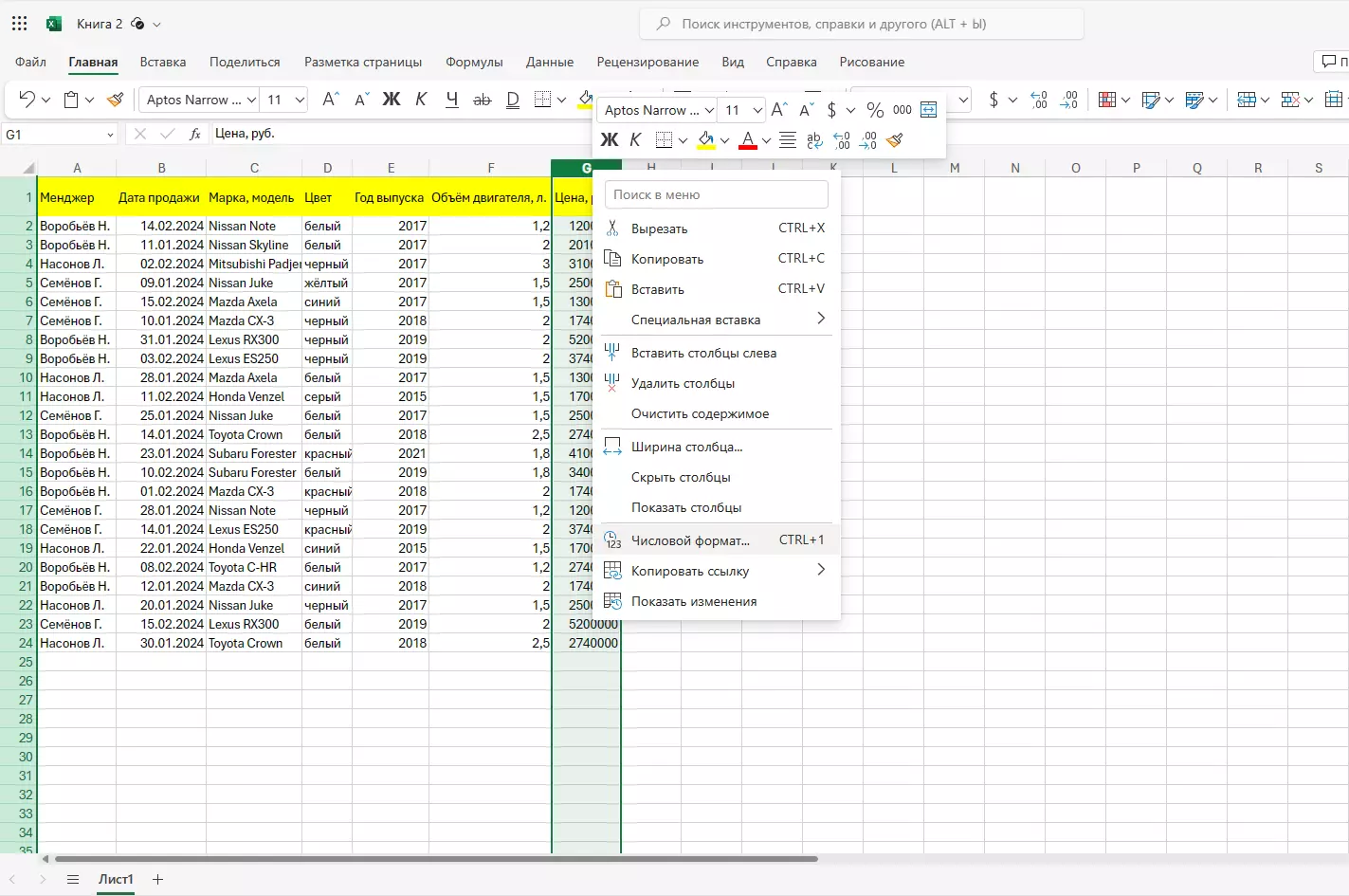Viewport: 1349px width, 896px height.
Task: Toggle italic (К) in the mini toolbar
Action: pyautogui.click(x=635, y=140)
